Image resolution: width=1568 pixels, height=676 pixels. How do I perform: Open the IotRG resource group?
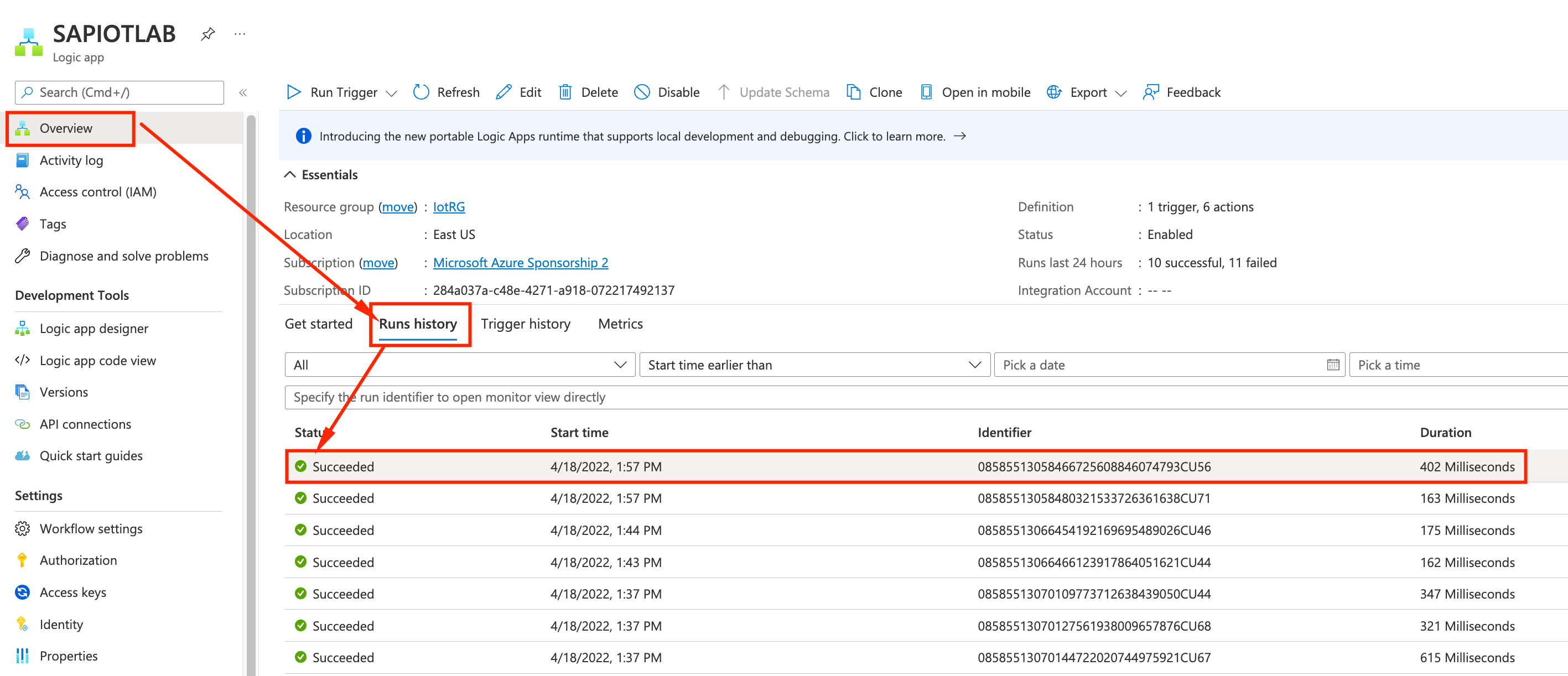449,207
